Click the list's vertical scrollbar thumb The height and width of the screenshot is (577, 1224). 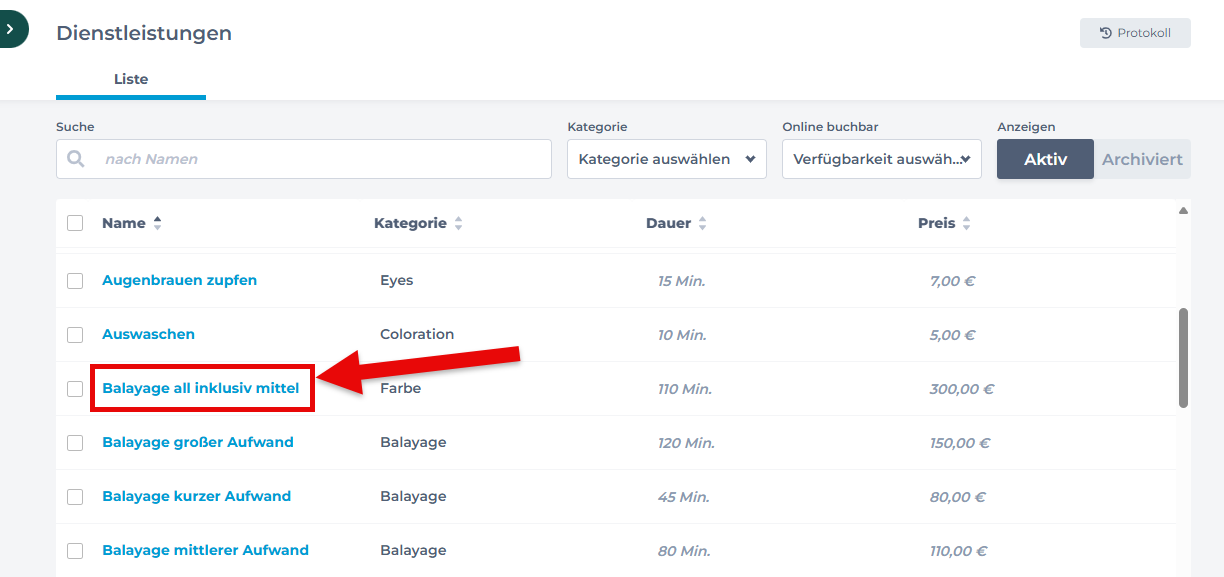coord(1183,357)
